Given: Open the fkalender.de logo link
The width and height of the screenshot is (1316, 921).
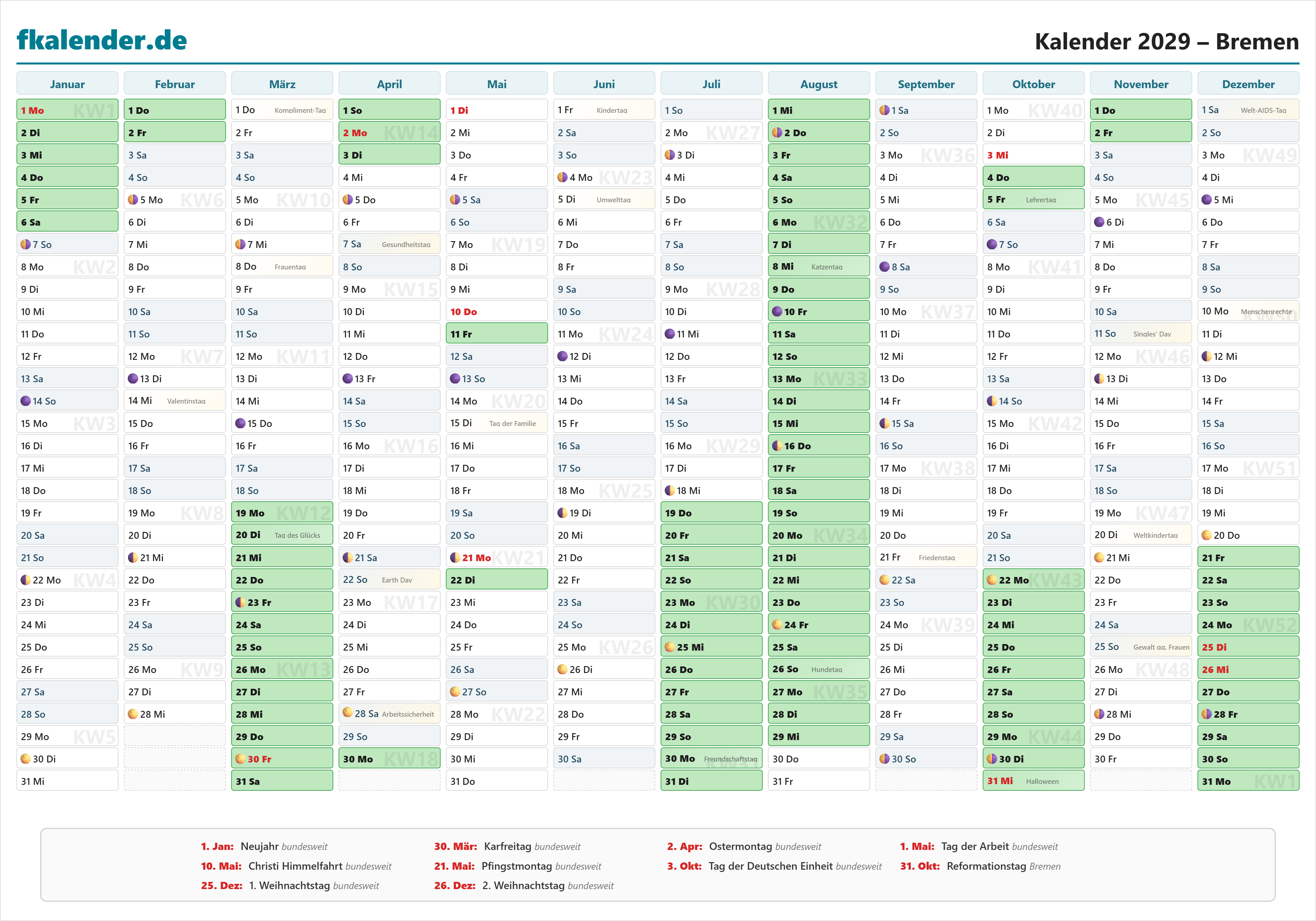Looking at the screenshot, I should (102, 40).
